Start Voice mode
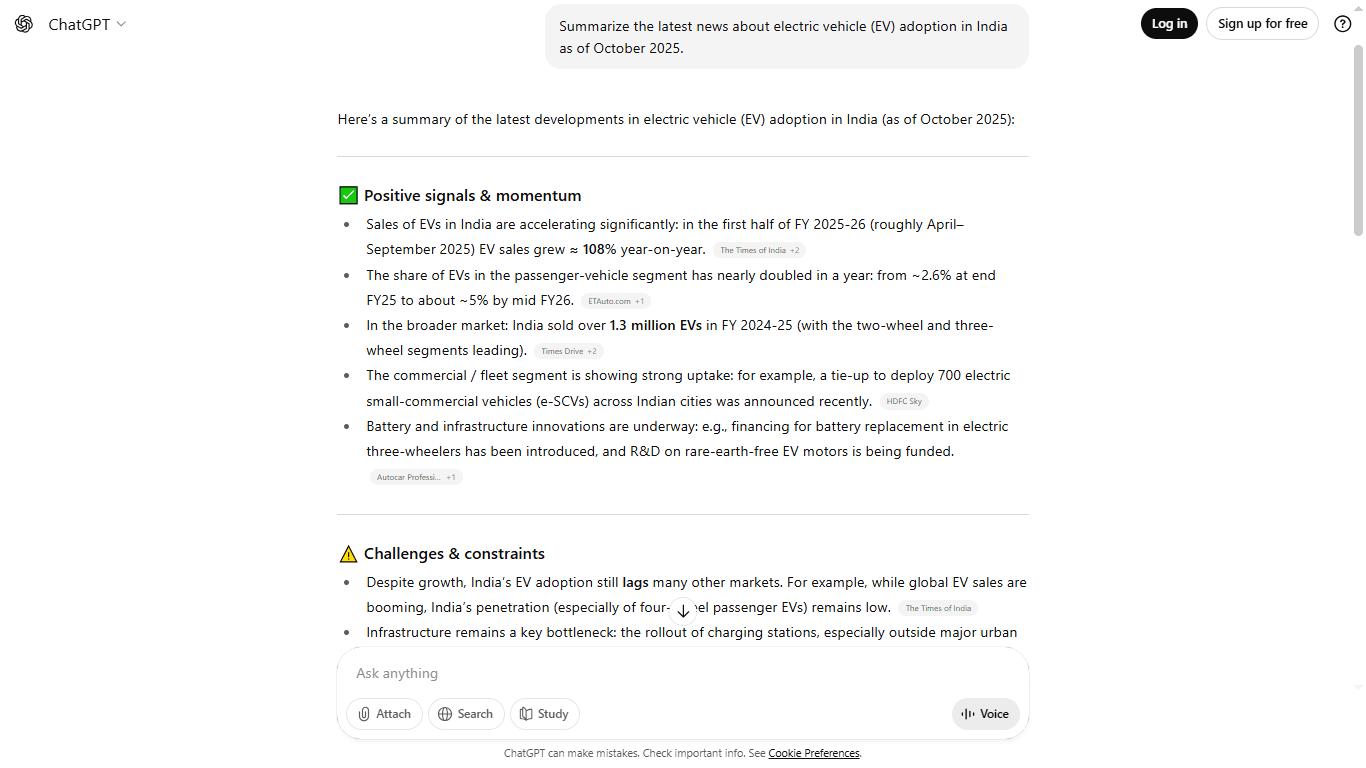 985,714
